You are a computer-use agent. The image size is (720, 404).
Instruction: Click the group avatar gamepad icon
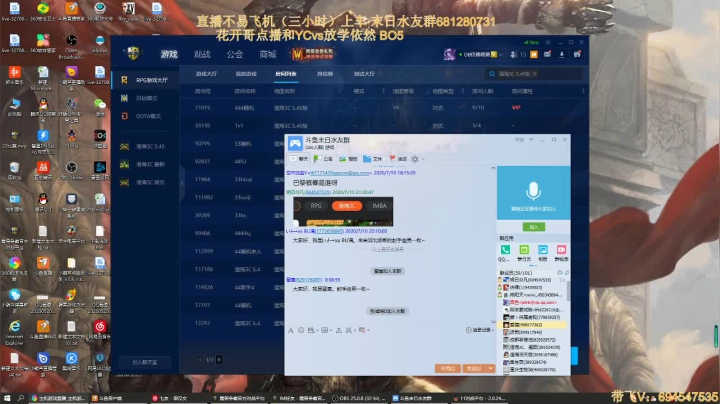point(295,144)
